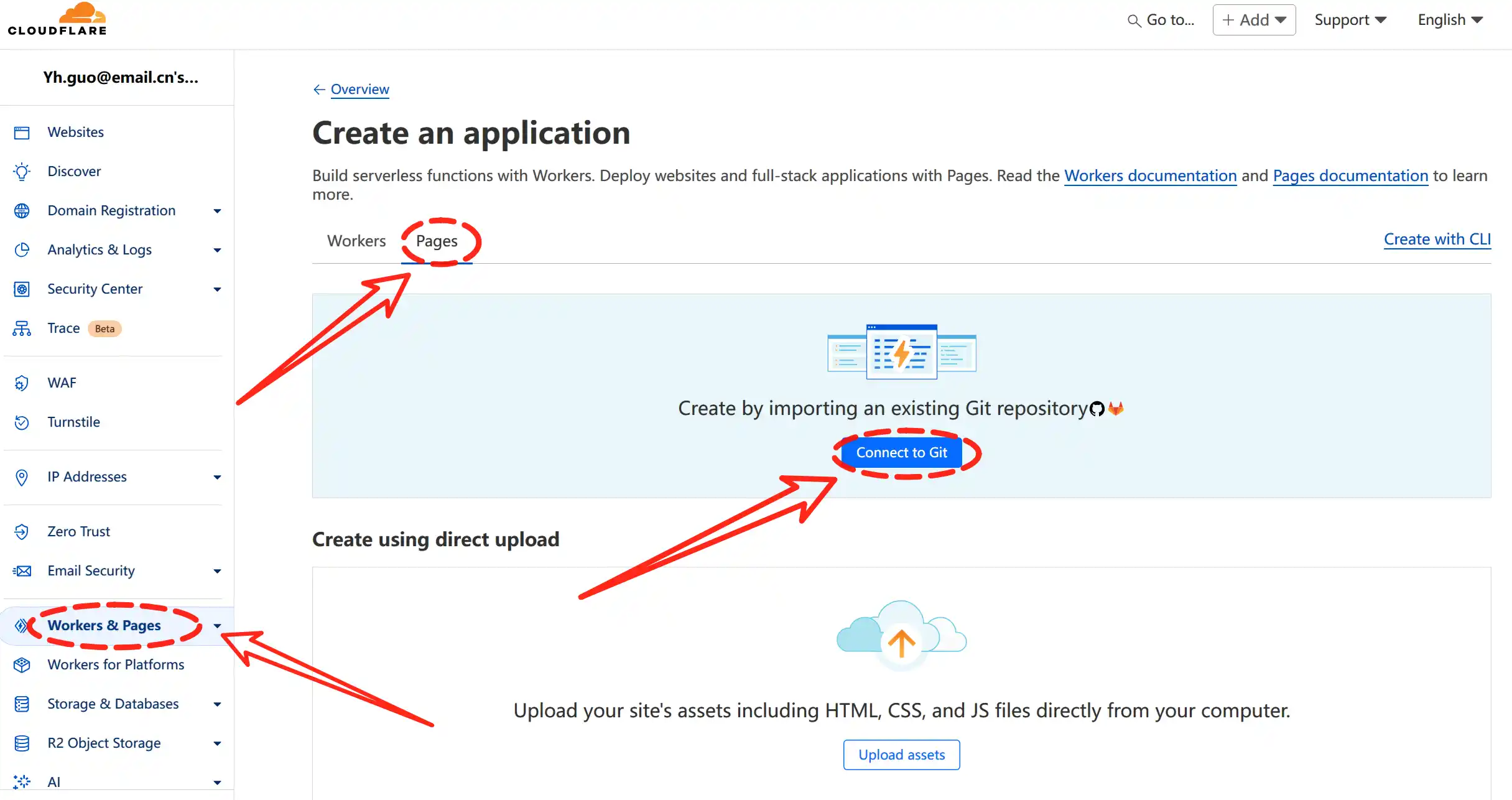Expand the Domain Registration section
Screen dimensions: 1512x800
coord(216,211)
